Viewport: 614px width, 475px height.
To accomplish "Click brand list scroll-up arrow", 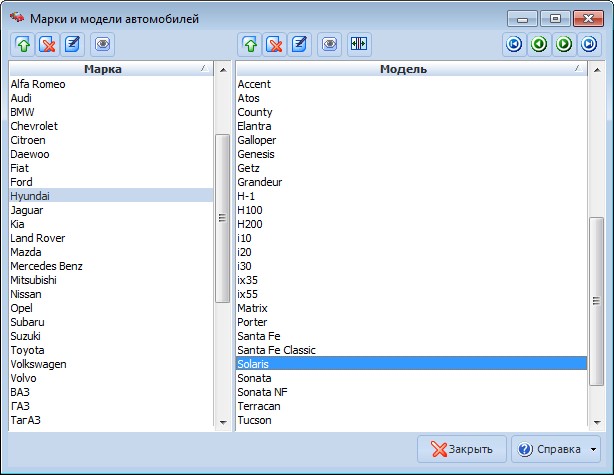I will tap(223, 70).
